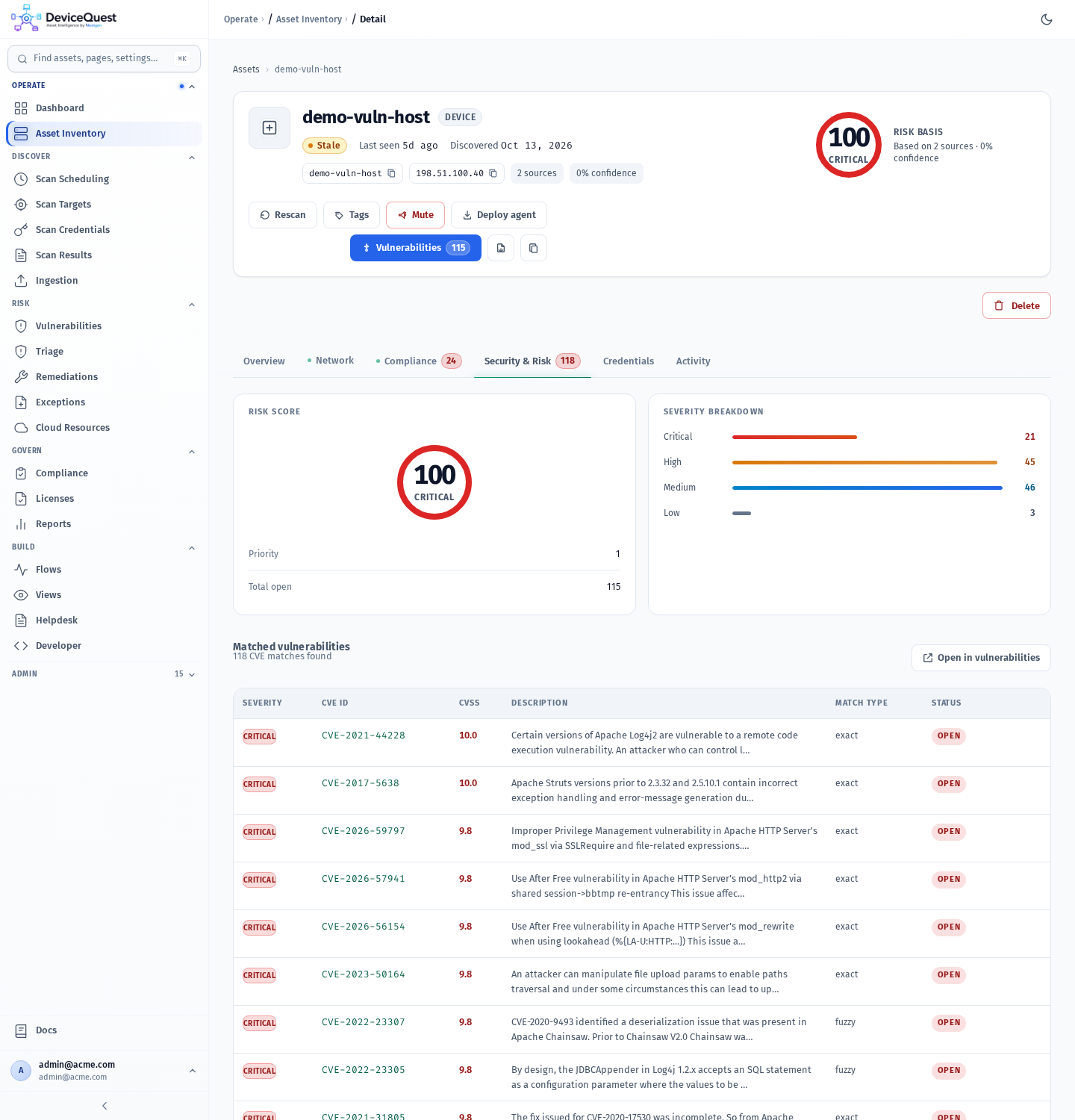Open Compliance clipboard icon in sidebar
Image resolution: width=1075 pixels, height=1120 pixels.
(x=21, y=473)
